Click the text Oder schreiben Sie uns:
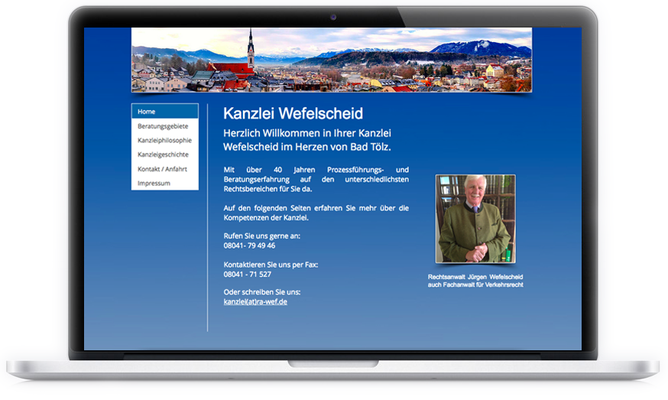 pyautogui.click(x=262, y=292)
